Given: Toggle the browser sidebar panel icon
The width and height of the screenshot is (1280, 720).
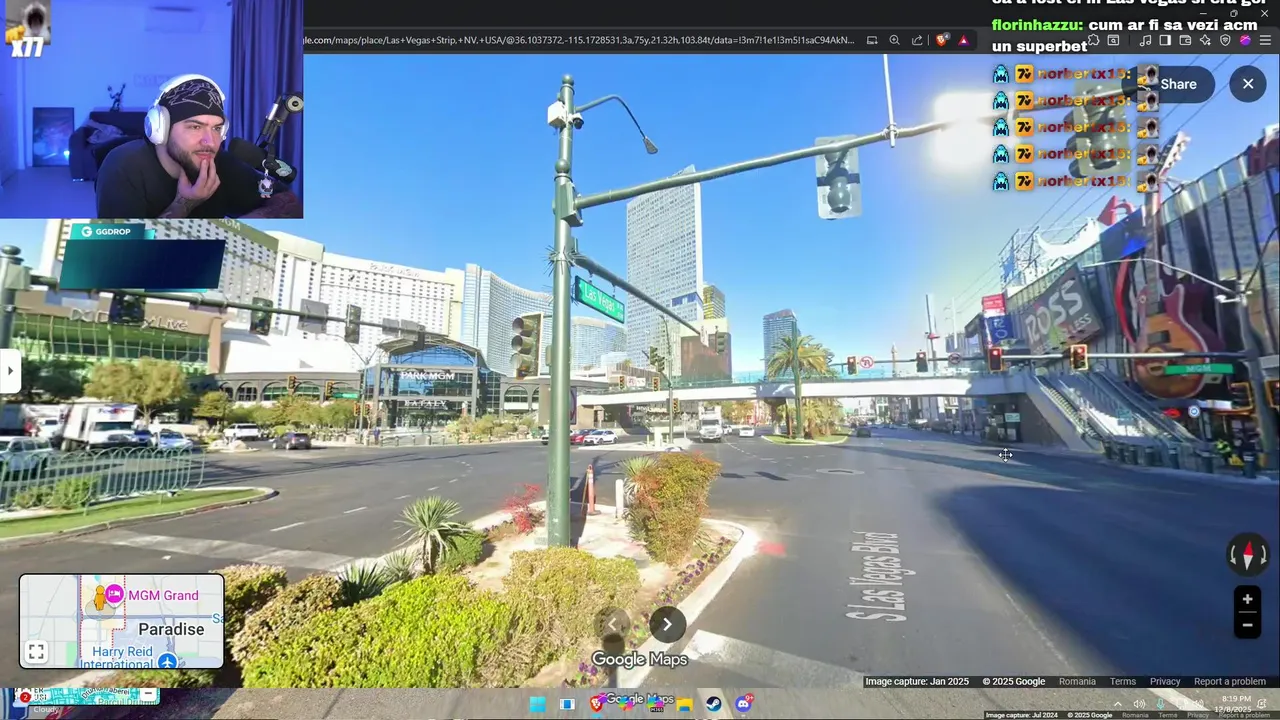Looking at the screenshot, I should [x=1165, y=40].
